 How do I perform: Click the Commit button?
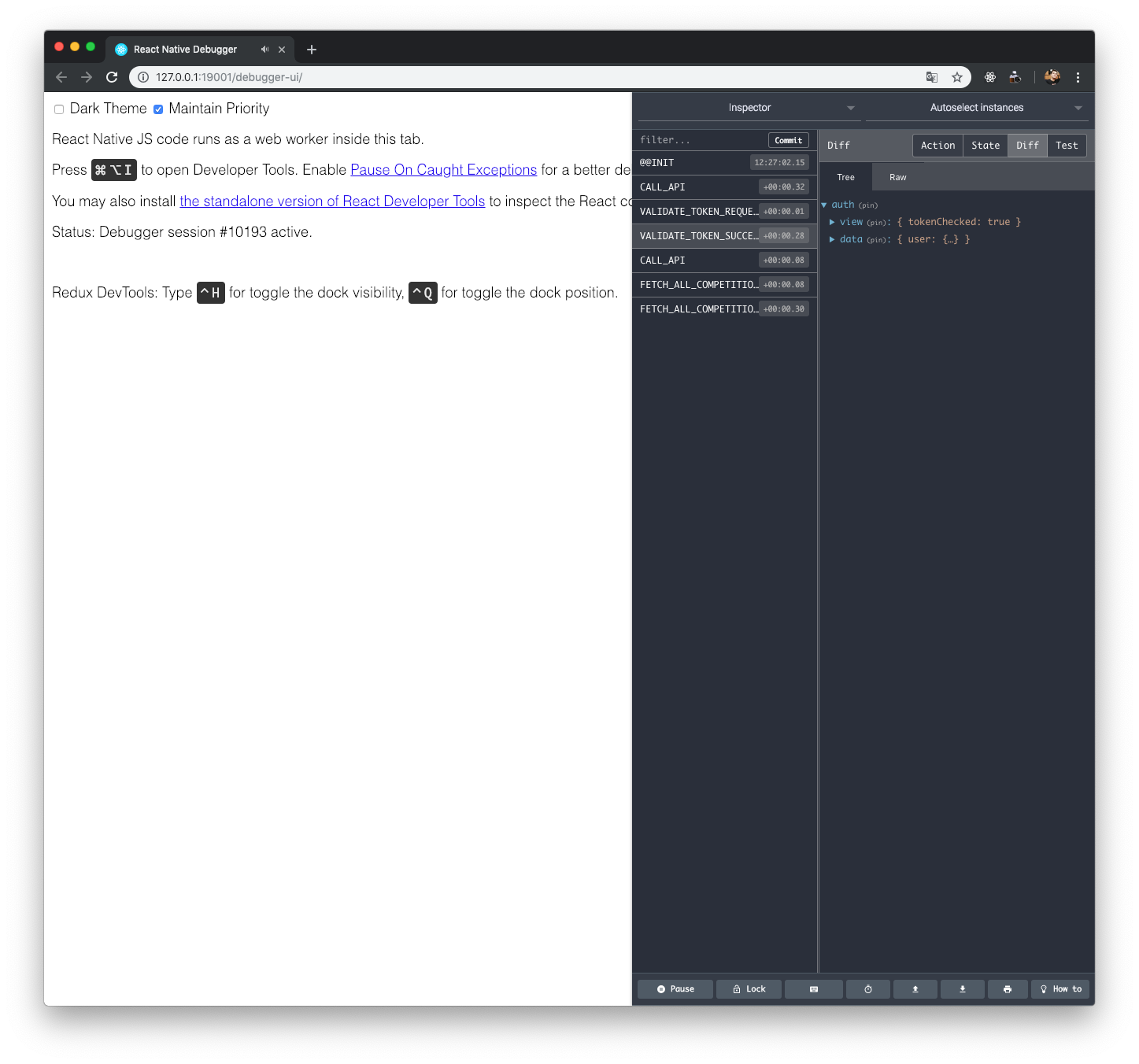pyautogui.click(x=789, y=140)
